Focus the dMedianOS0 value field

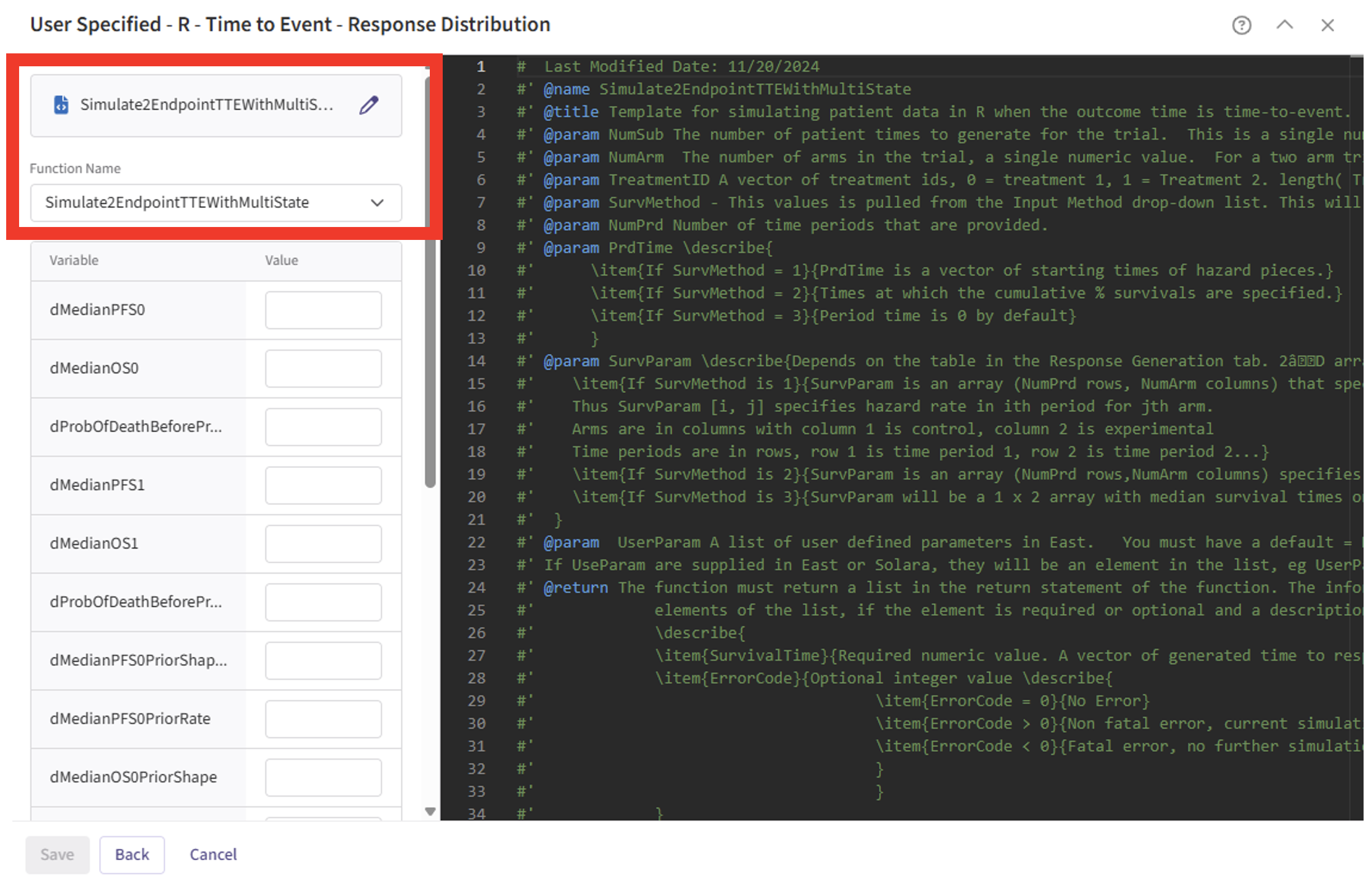[x=323, y=369]
